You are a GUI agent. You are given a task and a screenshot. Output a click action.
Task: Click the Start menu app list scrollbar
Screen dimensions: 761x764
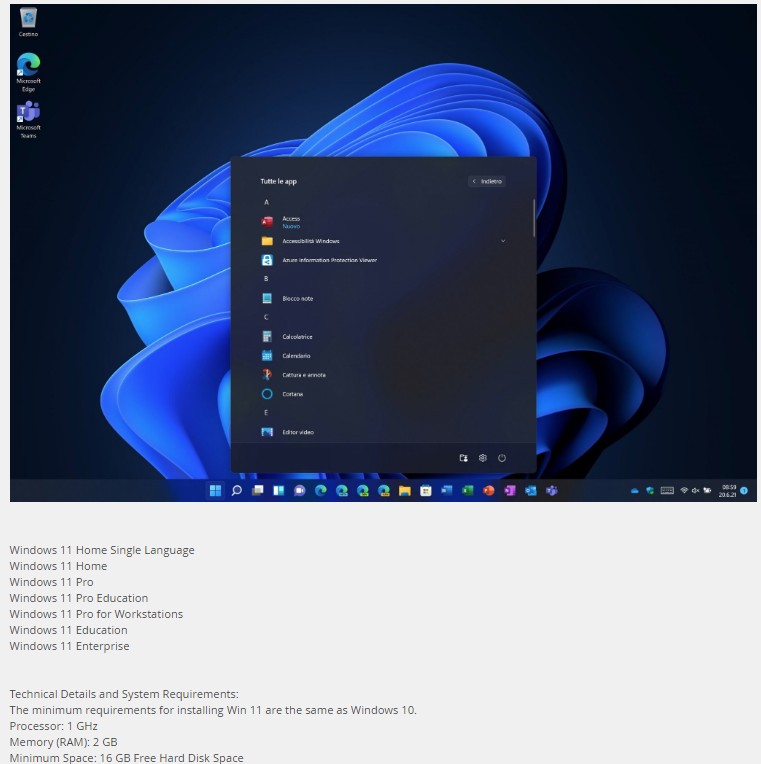[x=534, y=218]
